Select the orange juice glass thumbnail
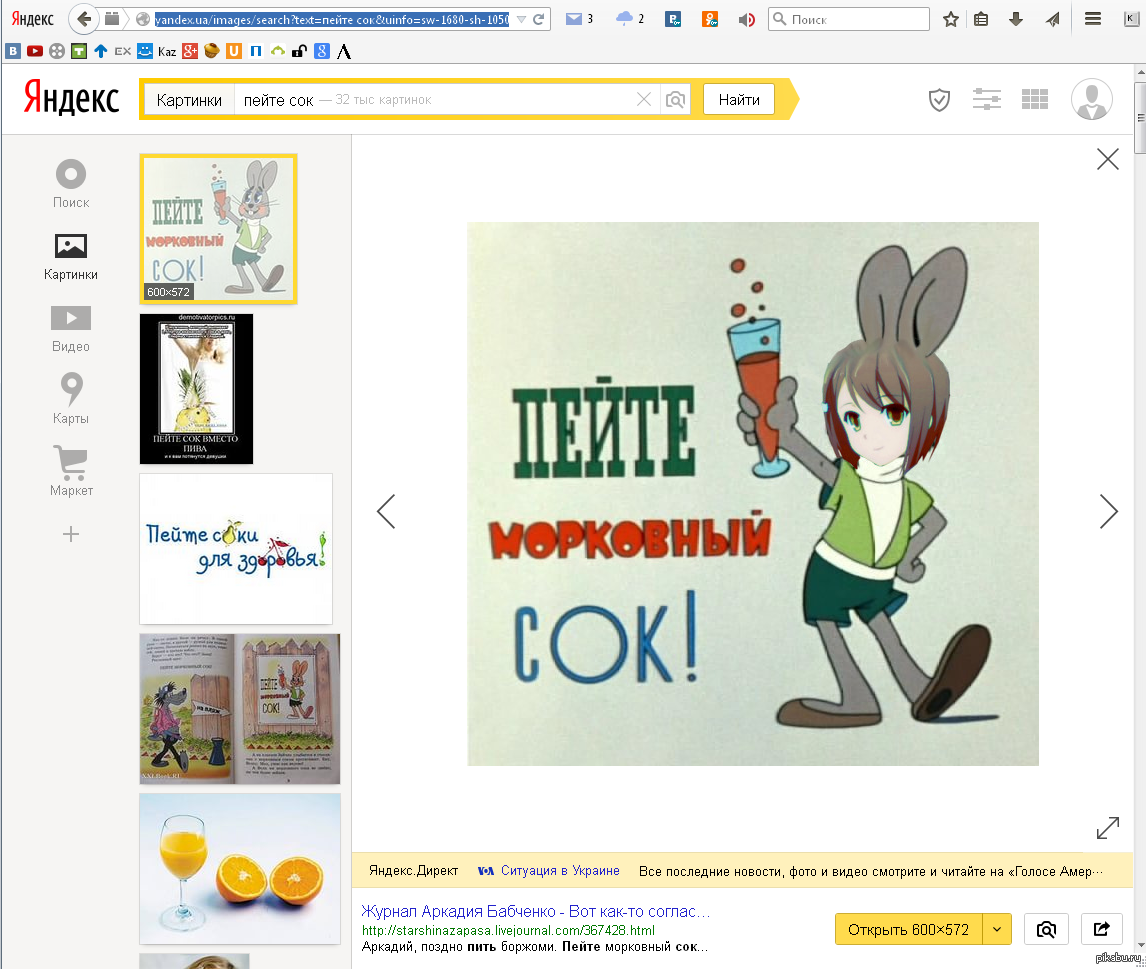The image size is (1146, 969). coord(239,869)
